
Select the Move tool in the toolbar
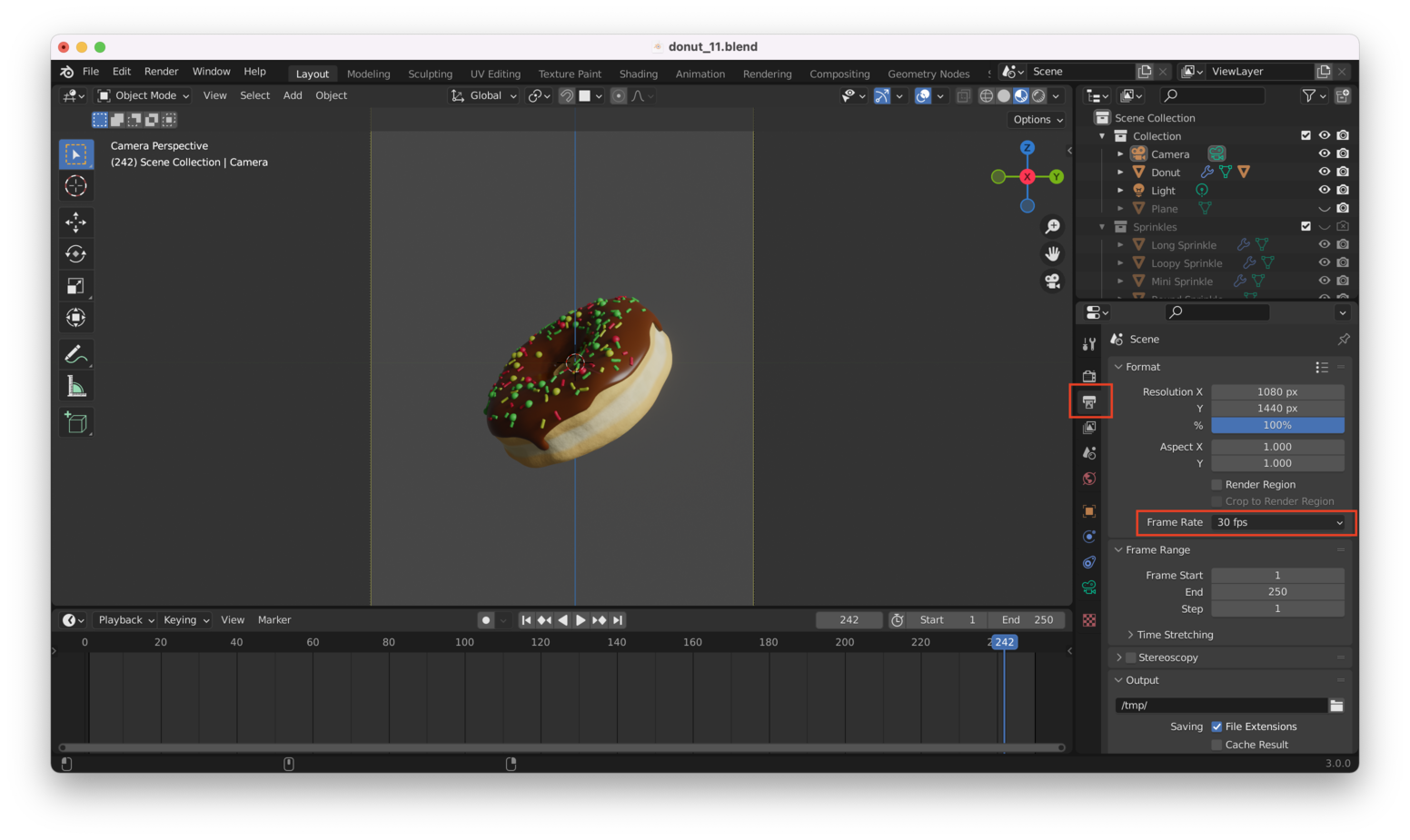click(76, 222)
